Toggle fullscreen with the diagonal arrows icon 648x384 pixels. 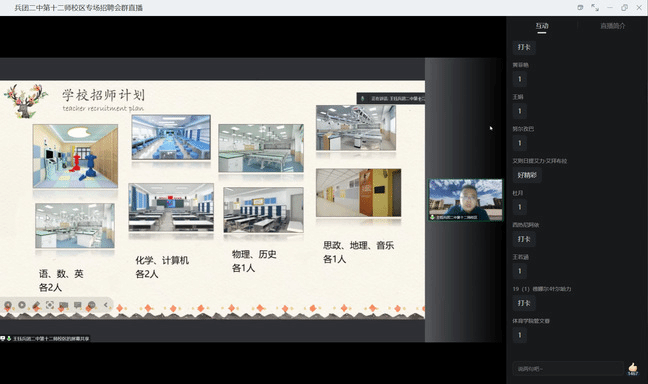coord(595,7)
